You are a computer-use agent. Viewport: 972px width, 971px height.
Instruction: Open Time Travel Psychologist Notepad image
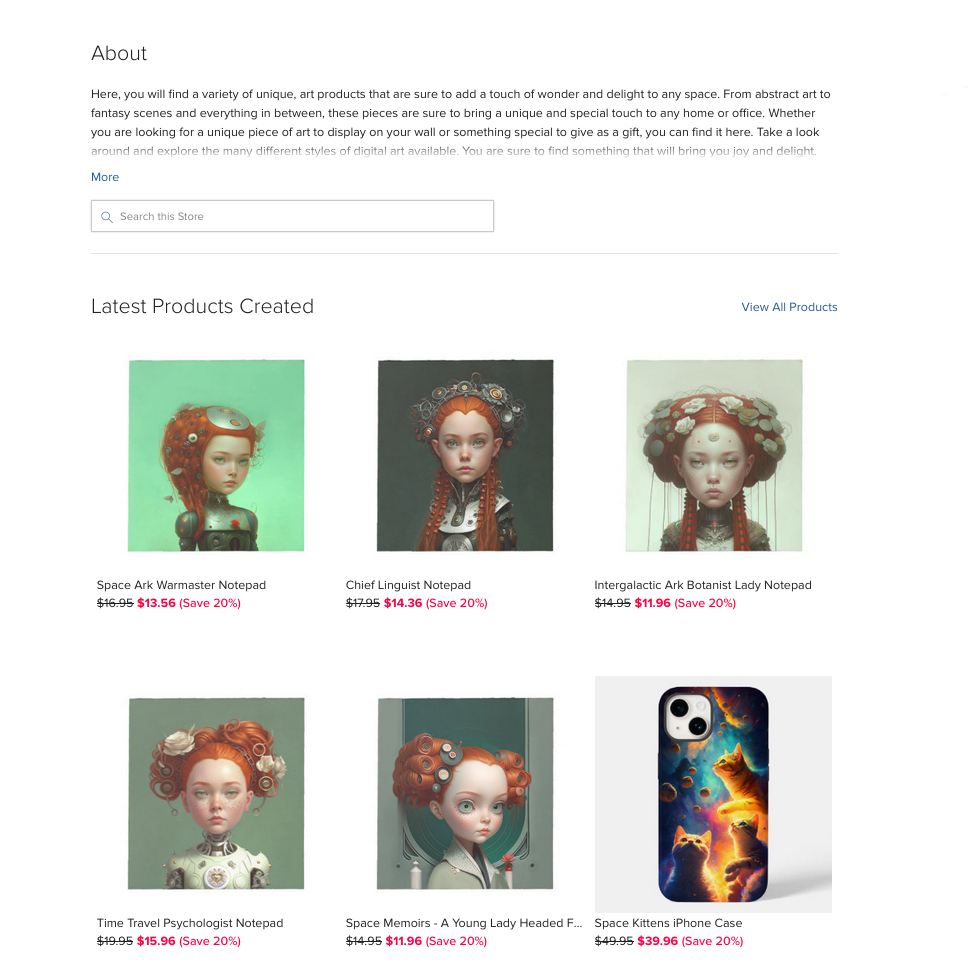tap(216, 793)
